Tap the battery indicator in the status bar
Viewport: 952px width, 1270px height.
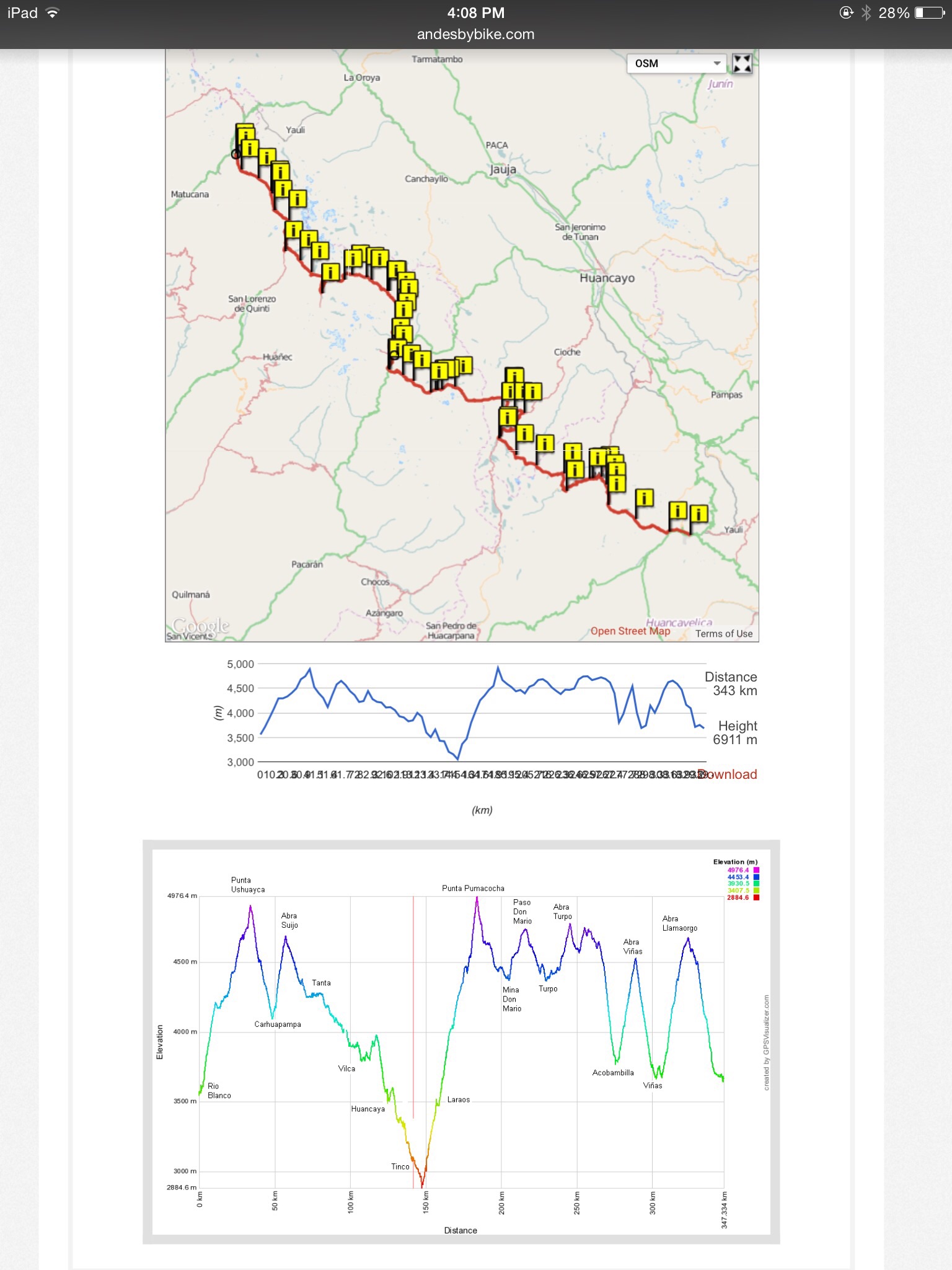click(x=929, y=13)
